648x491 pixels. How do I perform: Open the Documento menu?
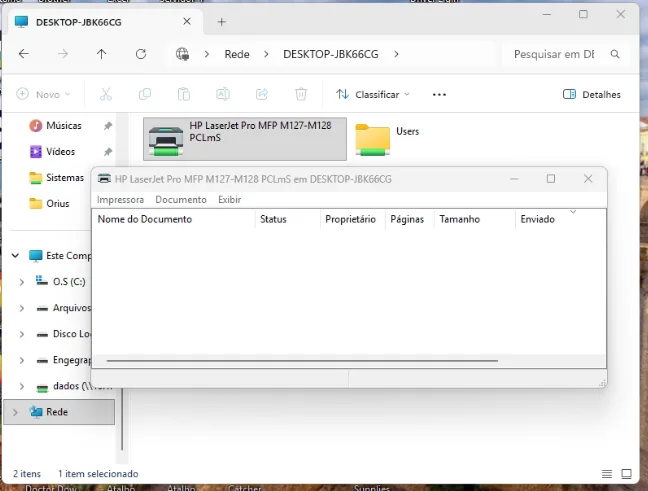point(181,200)
